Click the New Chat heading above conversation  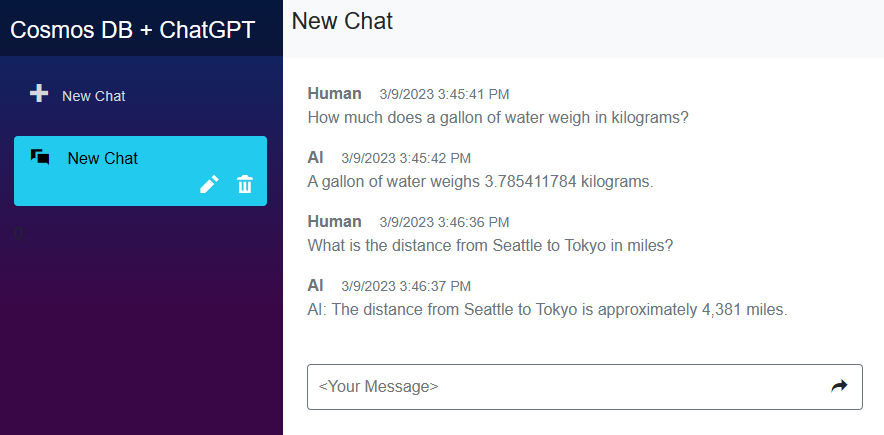(342, 21)
